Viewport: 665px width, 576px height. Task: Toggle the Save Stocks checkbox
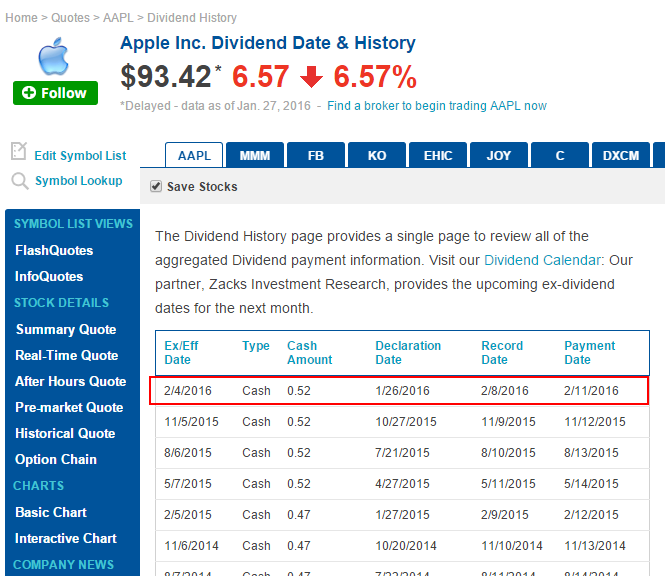[x=156, y=186]
